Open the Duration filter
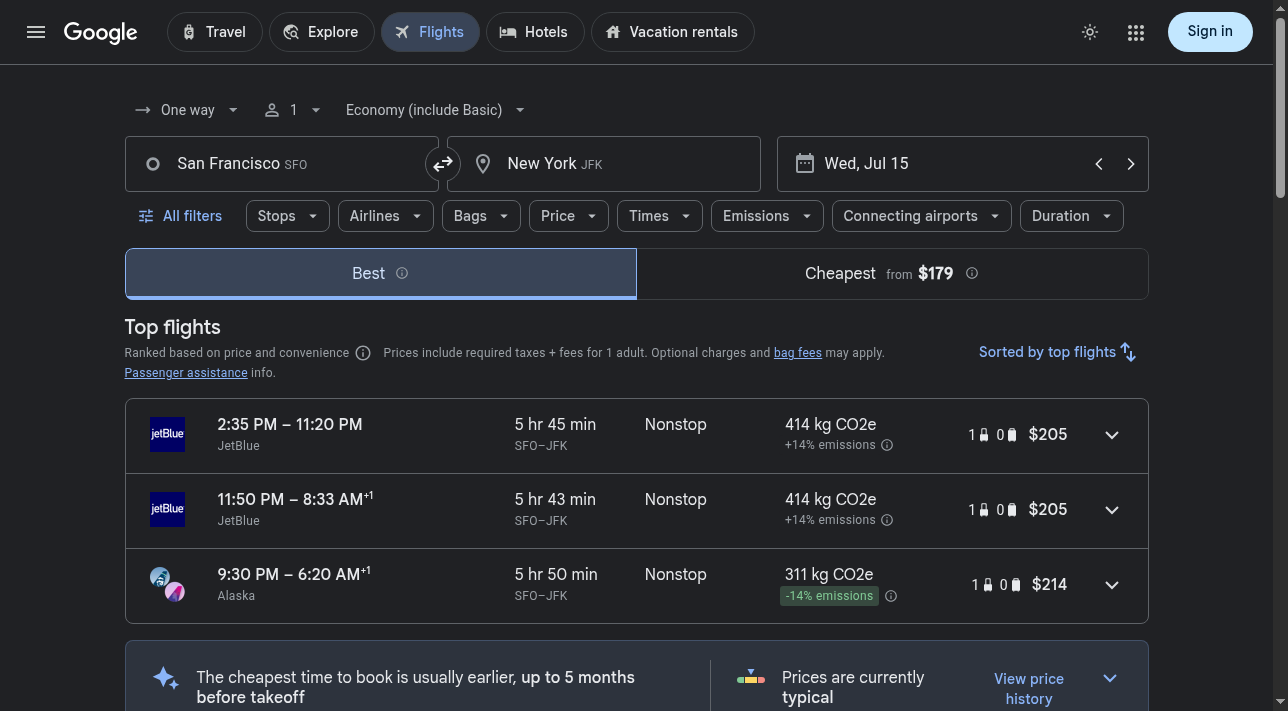 1072,216
